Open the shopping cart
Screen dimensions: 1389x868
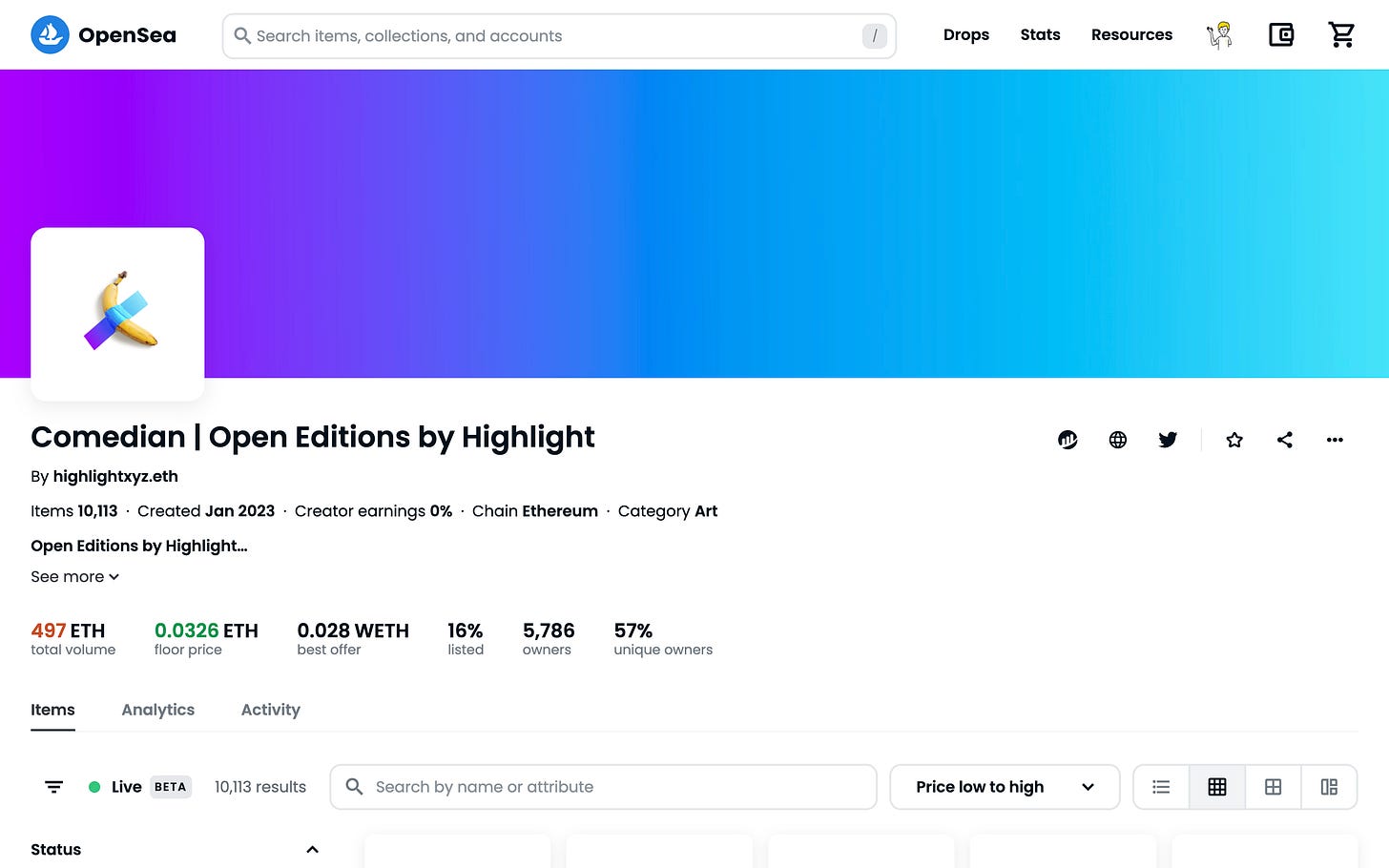click(1341, 35)
